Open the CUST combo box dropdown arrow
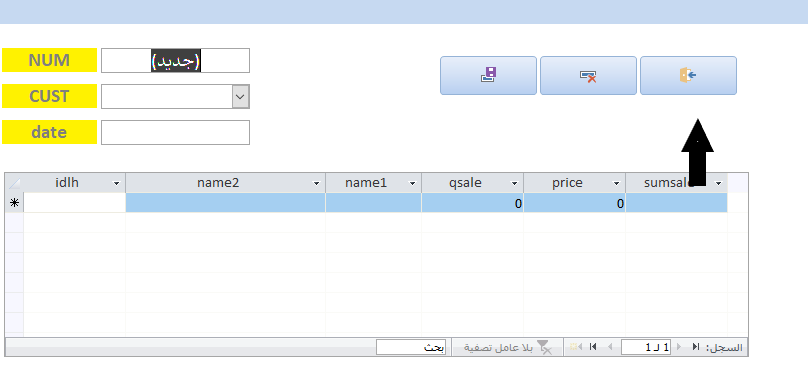Screen dimensions: 808x380 [x=241, y=96]
